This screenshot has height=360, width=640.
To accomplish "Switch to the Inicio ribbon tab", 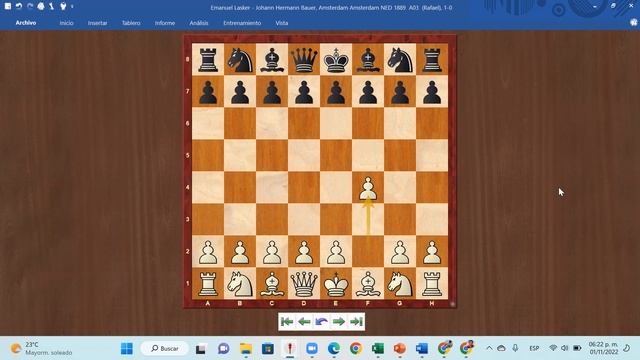I will click(67, 23).
